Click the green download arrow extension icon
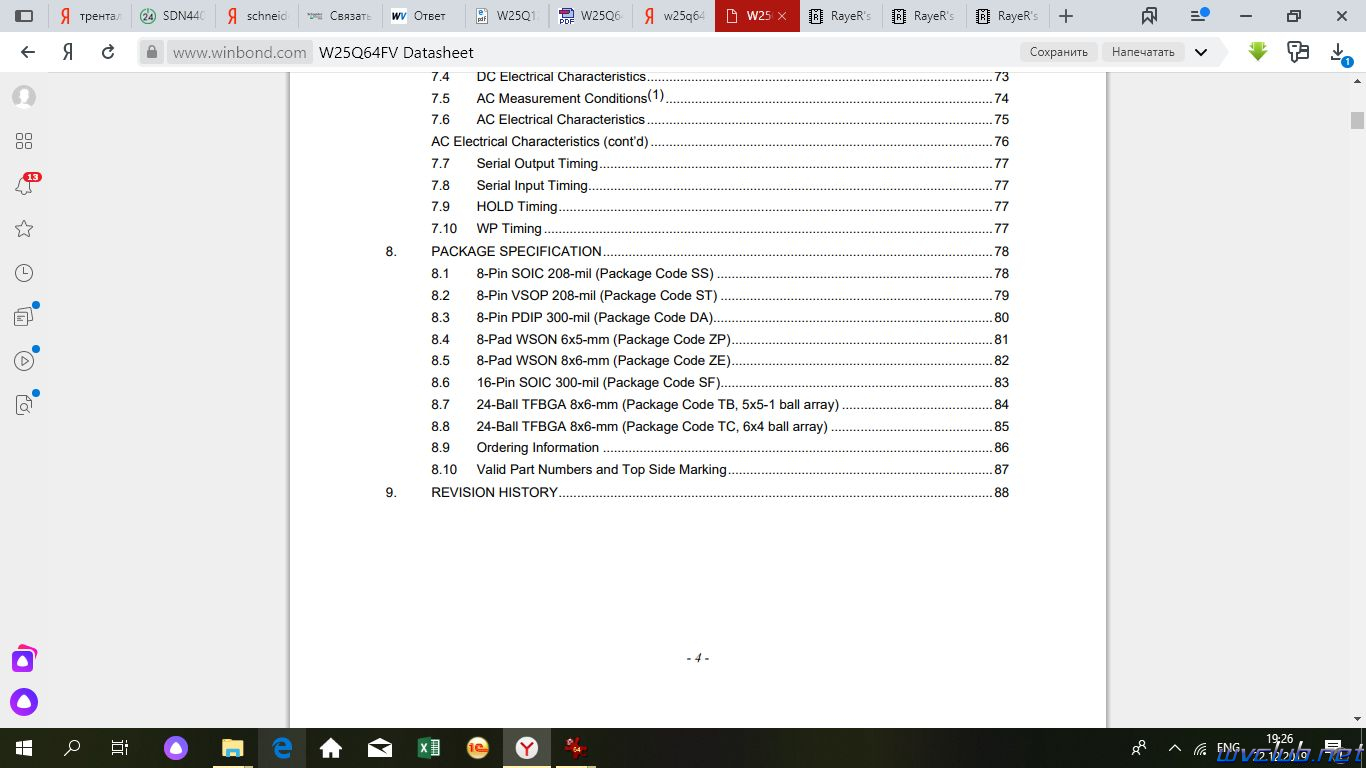Screen dimensions: 1366x768 pos(1258,52)
